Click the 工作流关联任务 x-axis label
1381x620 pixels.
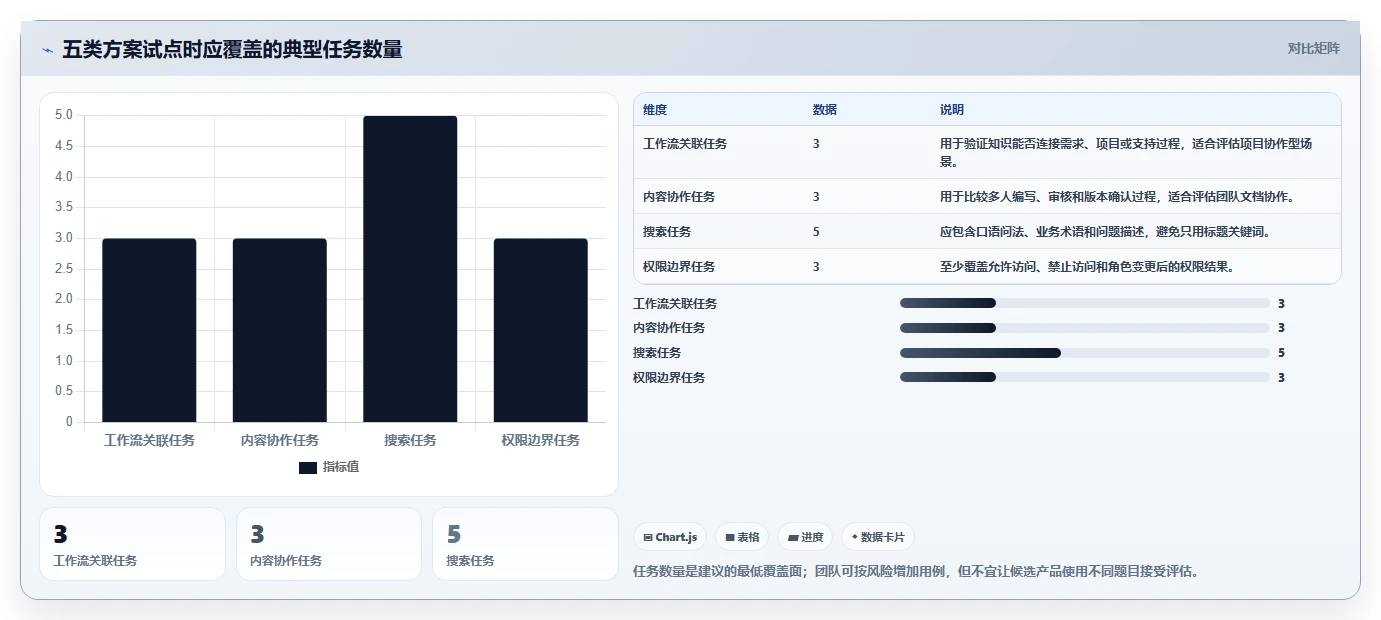click(x=149, y=440)
